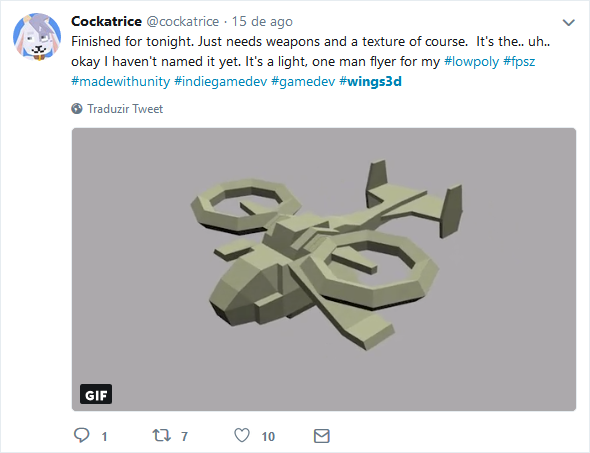Click Cockatrice's profile avatar
This screenshot has height=453, width=590.
point(37,37)
